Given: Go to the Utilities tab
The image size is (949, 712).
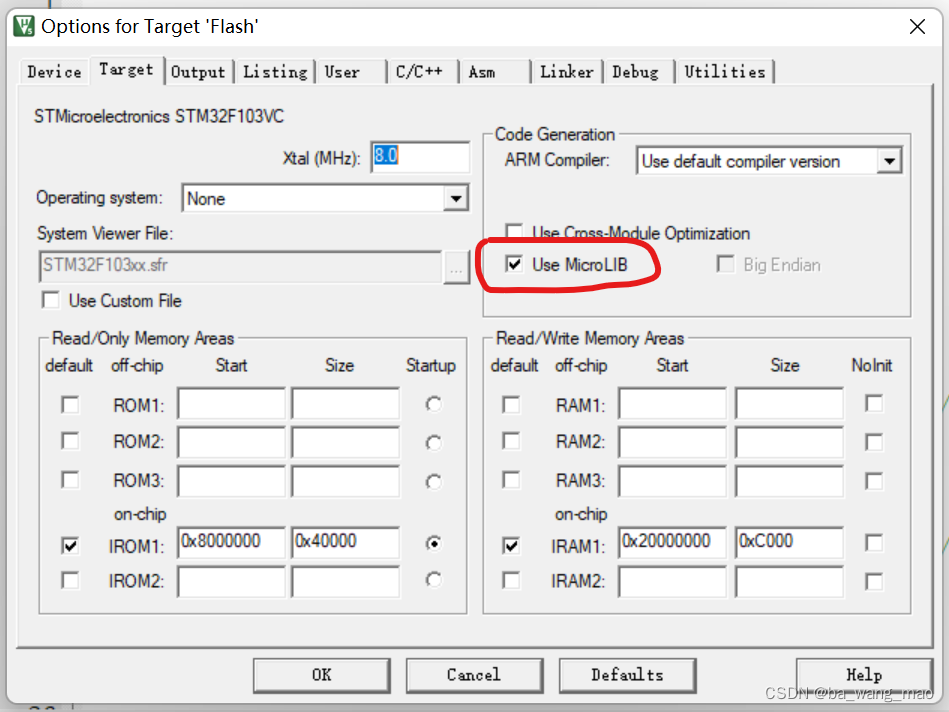Looking at the screenshot, I should coord(725,72).
